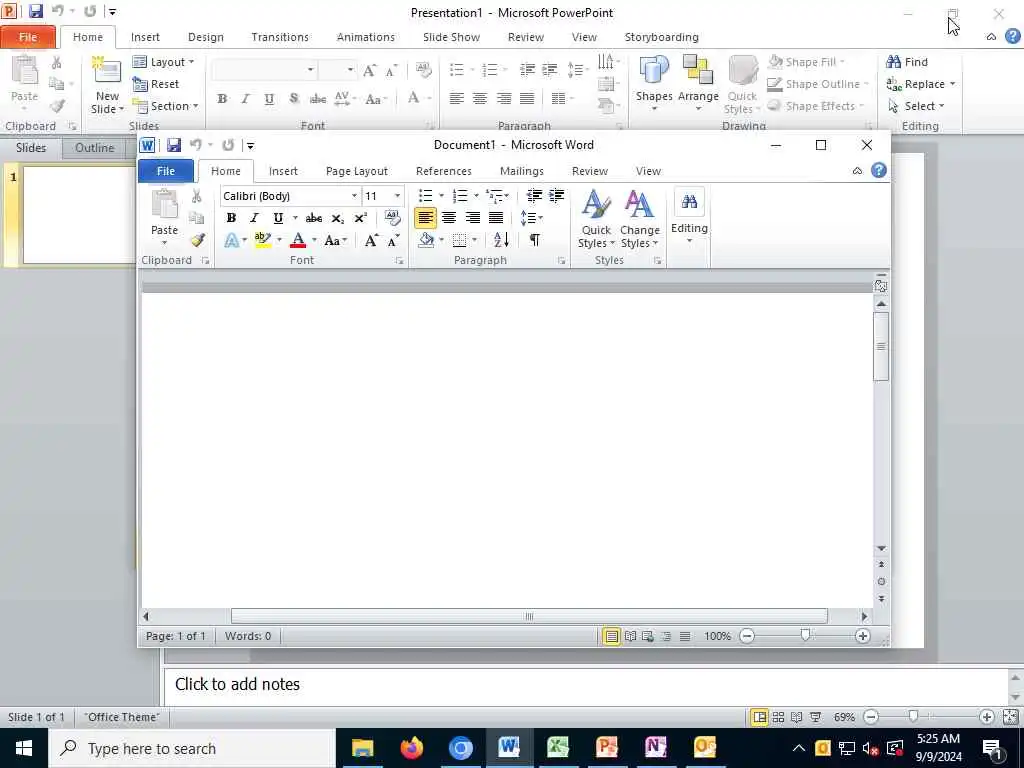Toggle Underline in Word ribbon

[x=278, y=218]
